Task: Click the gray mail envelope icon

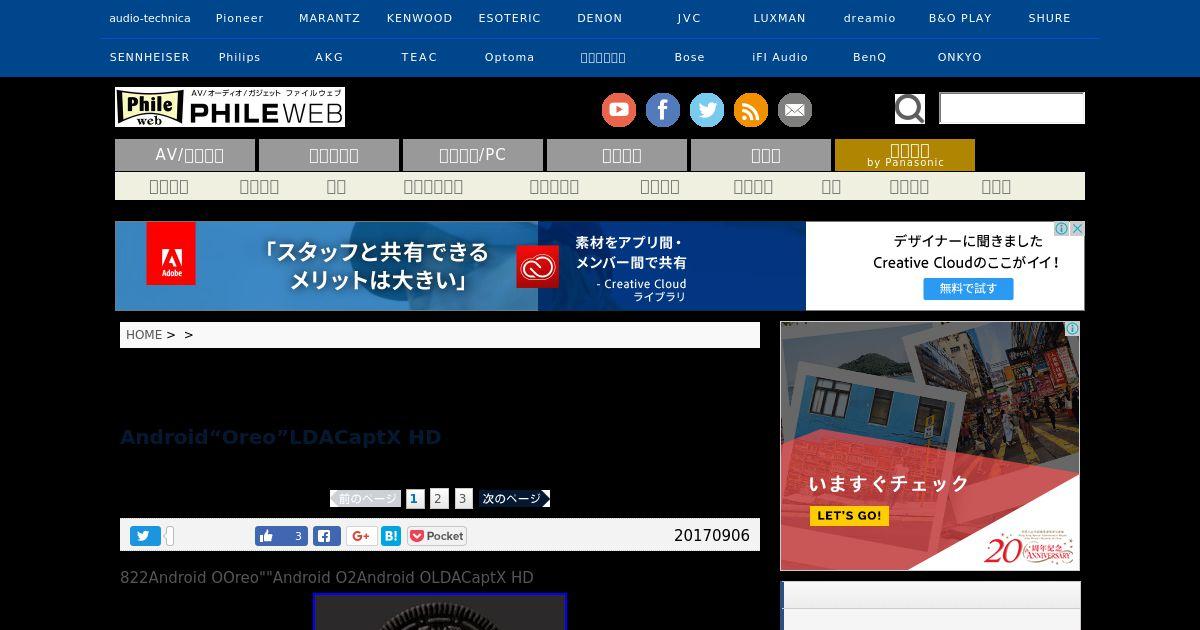Action: 795,110
